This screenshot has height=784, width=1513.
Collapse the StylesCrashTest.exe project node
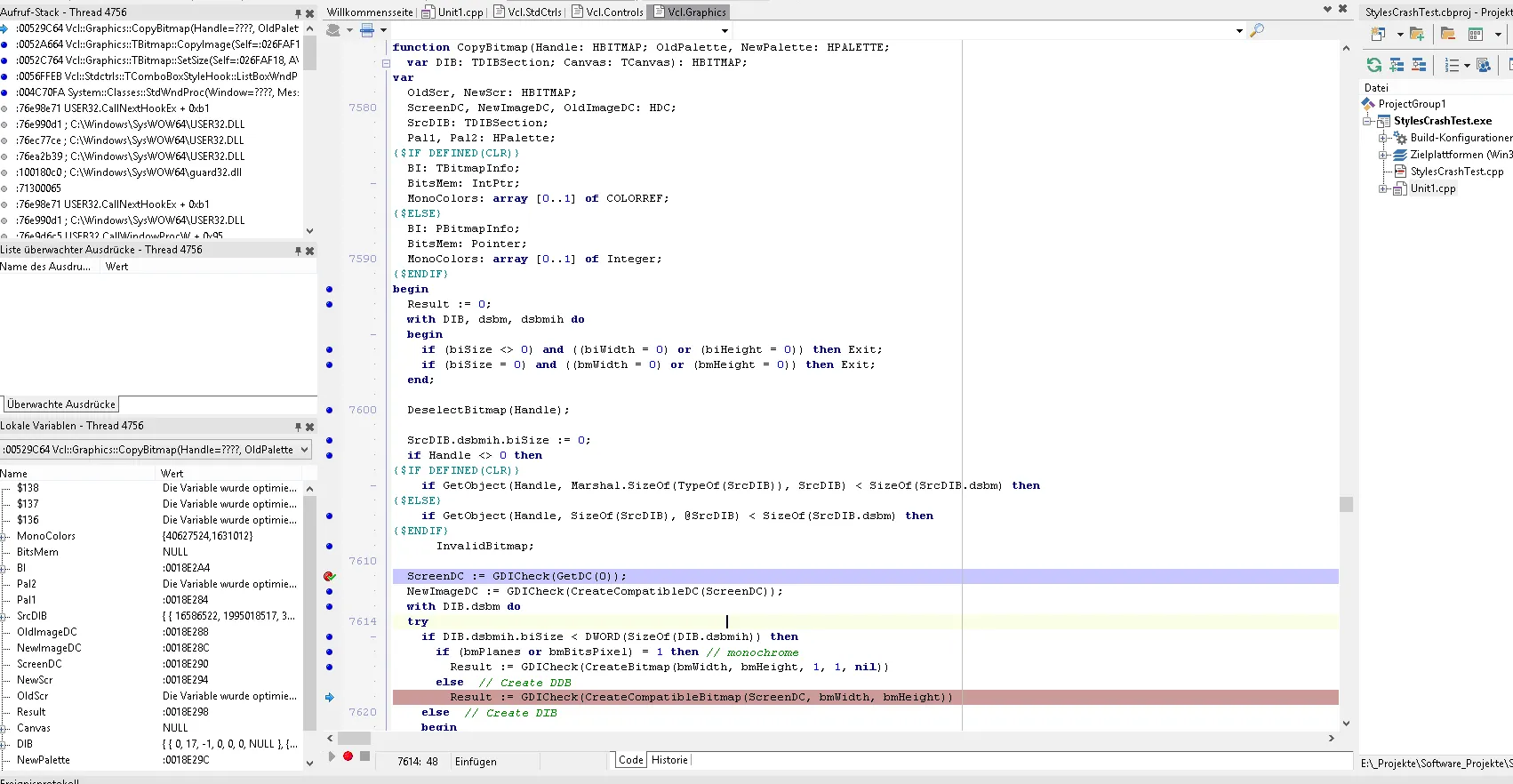pos(1368,121)
